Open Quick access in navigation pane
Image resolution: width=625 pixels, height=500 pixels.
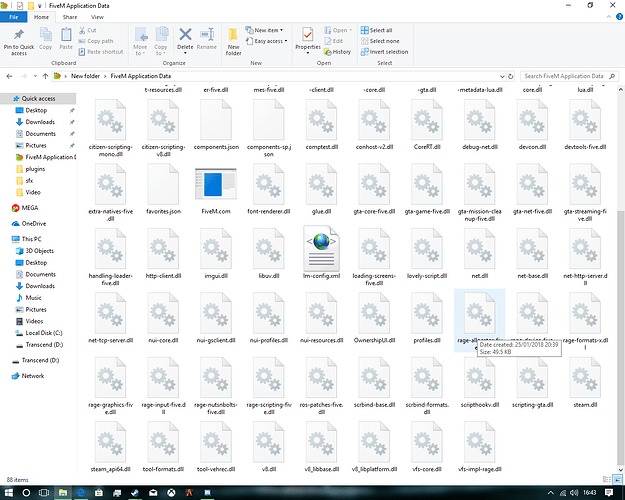pos(38,98)
